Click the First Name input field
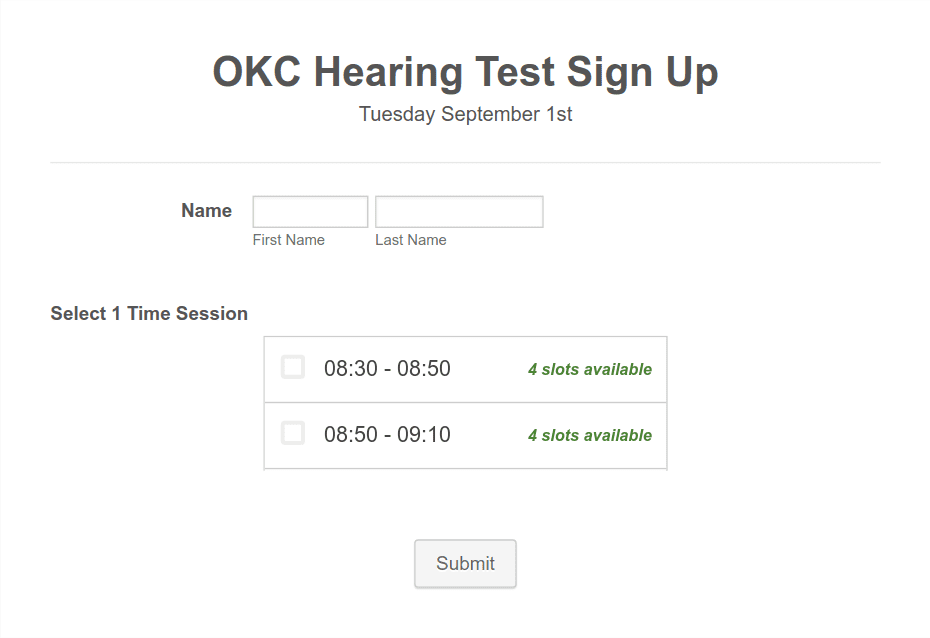 pos(310,211)
